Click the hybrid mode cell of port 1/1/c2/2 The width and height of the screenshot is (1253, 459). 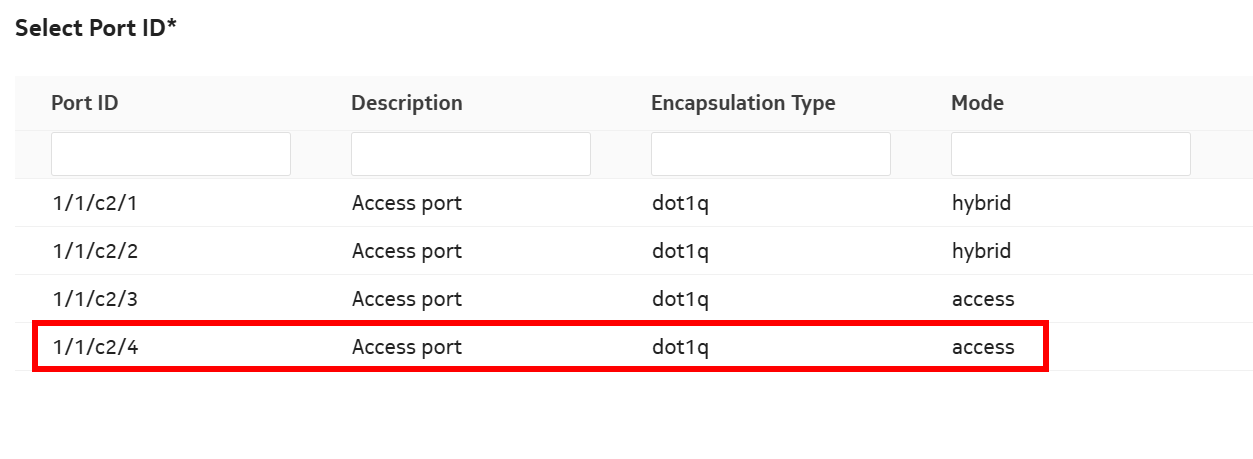[x=981, y=251]
